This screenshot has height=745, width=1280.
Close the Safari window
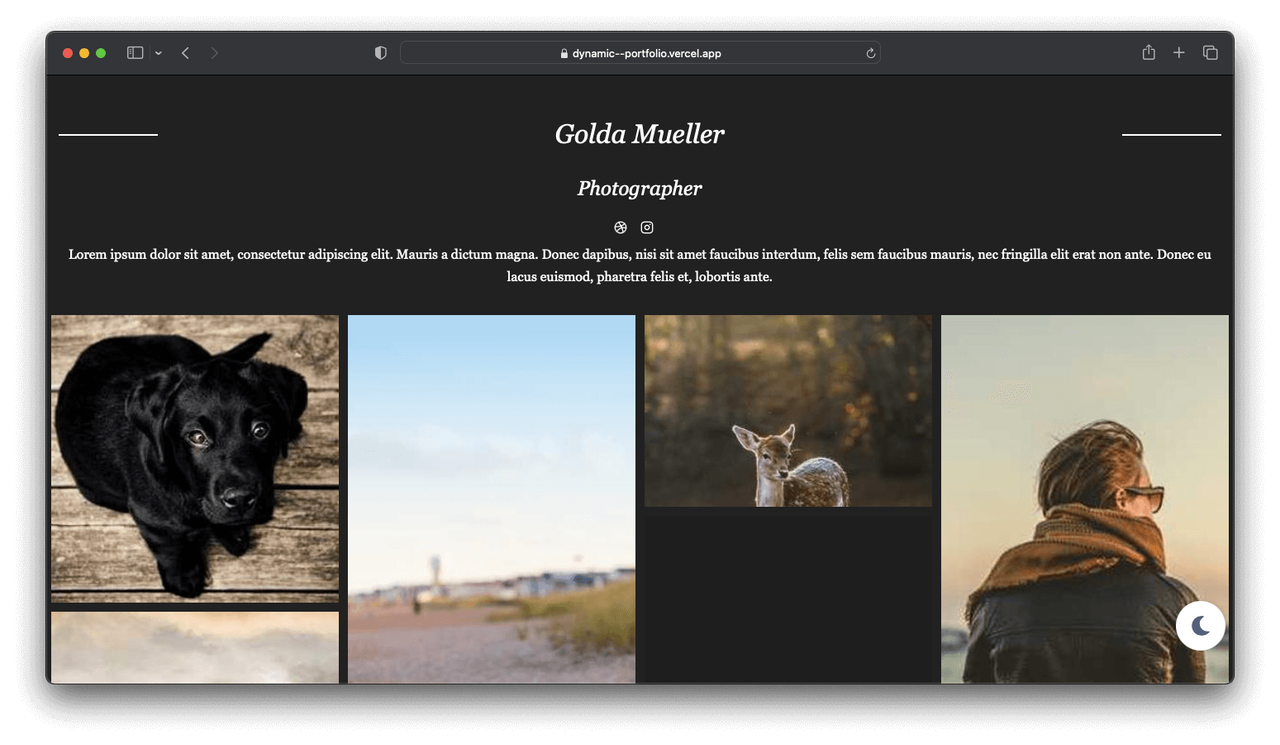click(68, 53)
